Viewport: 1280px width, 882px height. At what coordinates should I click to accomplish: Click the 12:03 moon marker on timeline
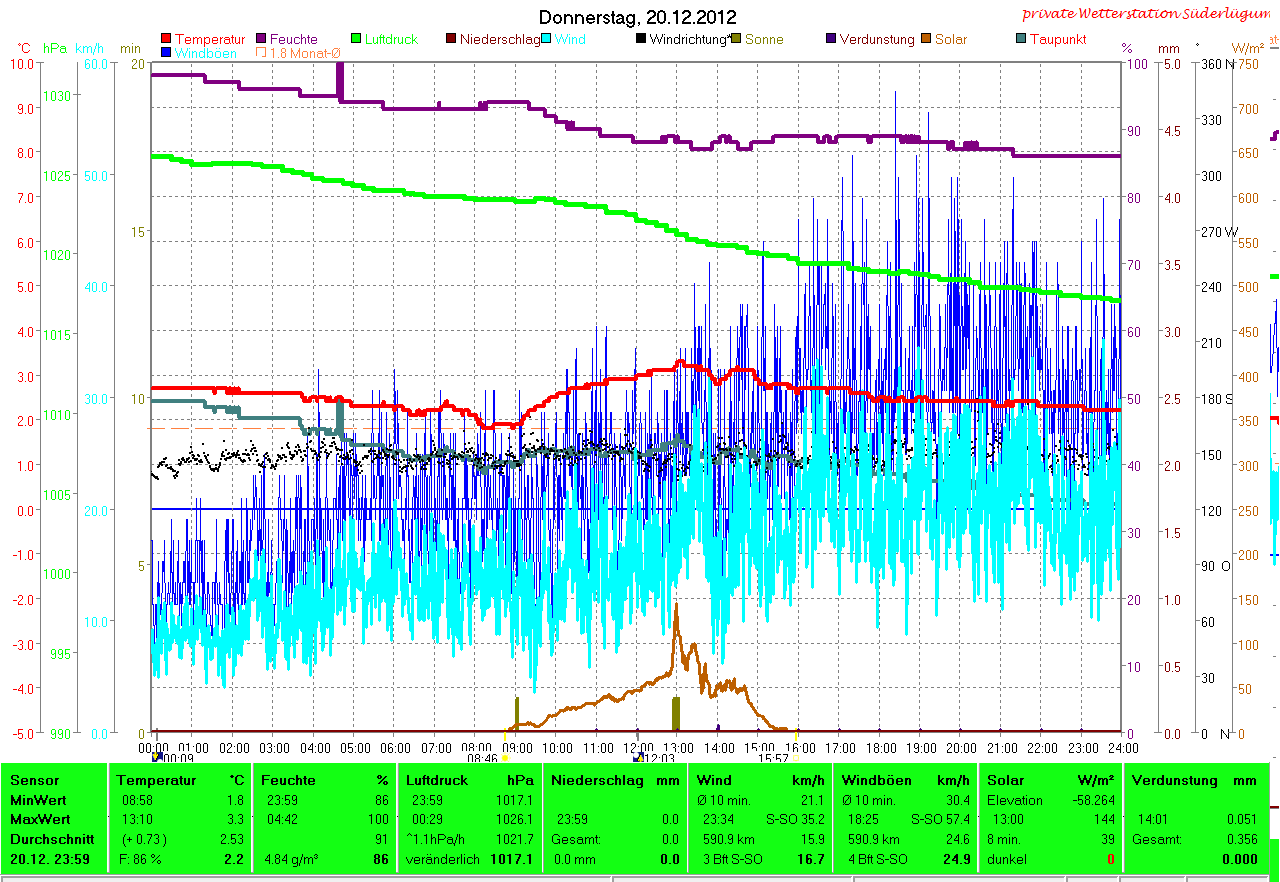(640, 759)
